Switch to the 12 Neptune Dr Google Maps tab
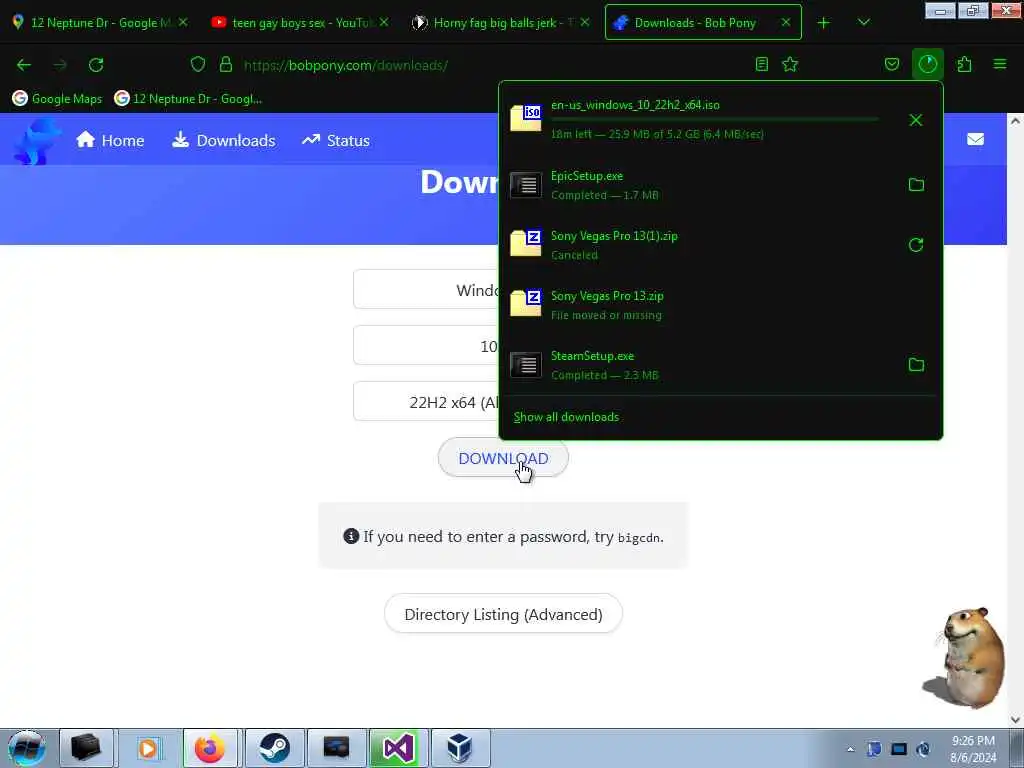The width and height of the screenshot is (1024, 768). click(x=101, y=22)
